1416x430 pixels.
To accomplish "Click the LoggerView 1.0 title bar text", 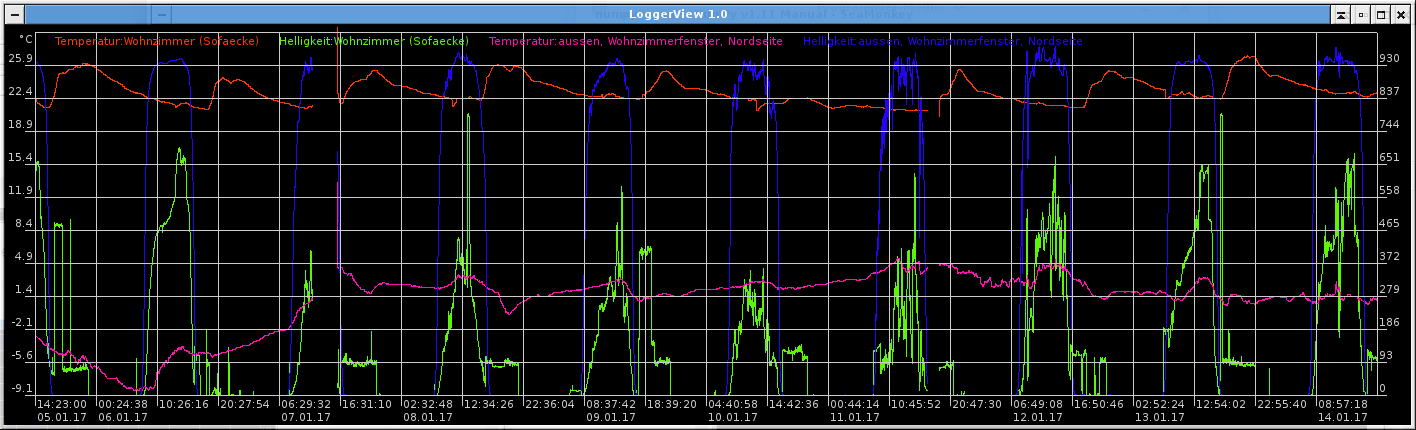I will pos(678,15).
